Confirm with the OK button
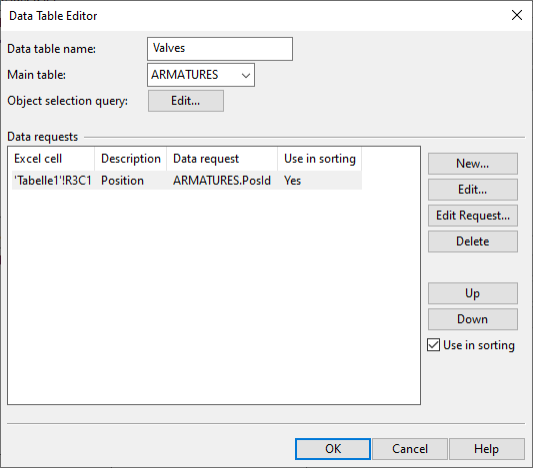The width and height of the screenshot is (533, 468). click(333, 449)
